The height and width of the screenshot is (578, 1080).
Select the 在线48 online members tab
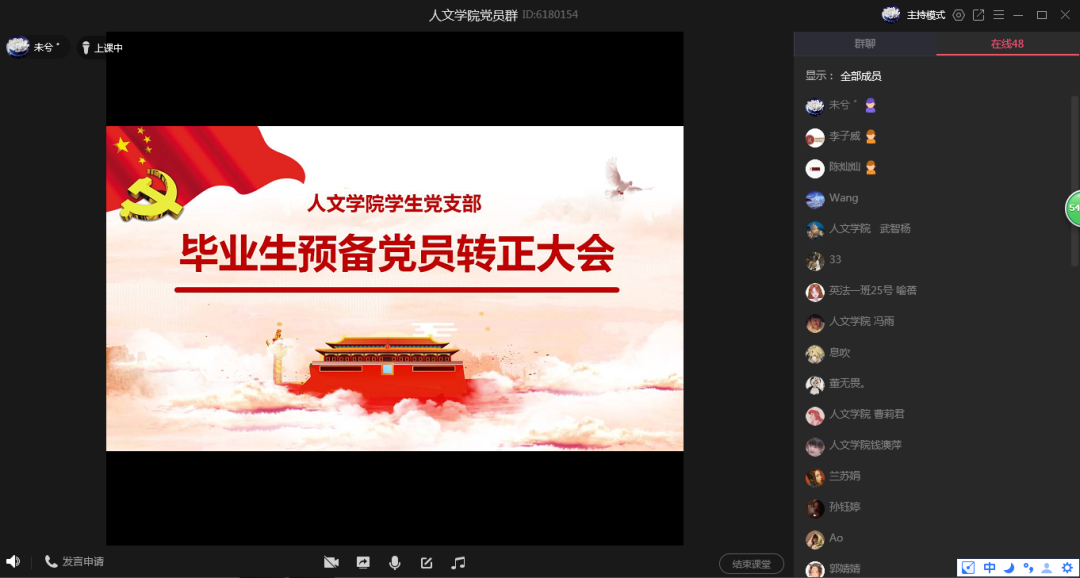coord(1006,44)
